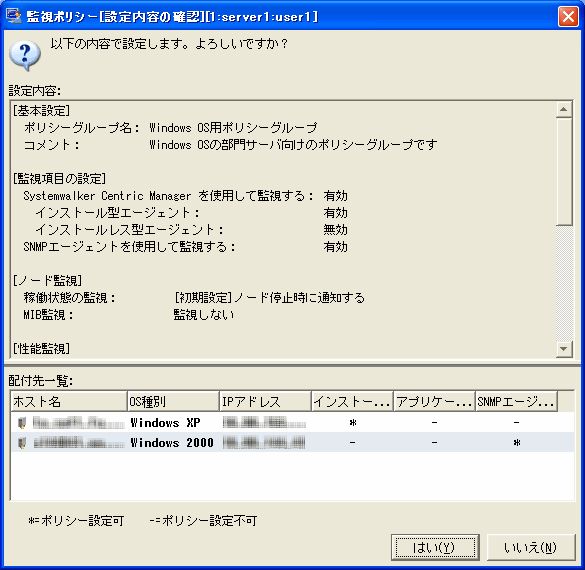This screenshot has height=570, width=585.
Task: Confirm settings with the はい(Y) button
Action: tap(435, 547)
